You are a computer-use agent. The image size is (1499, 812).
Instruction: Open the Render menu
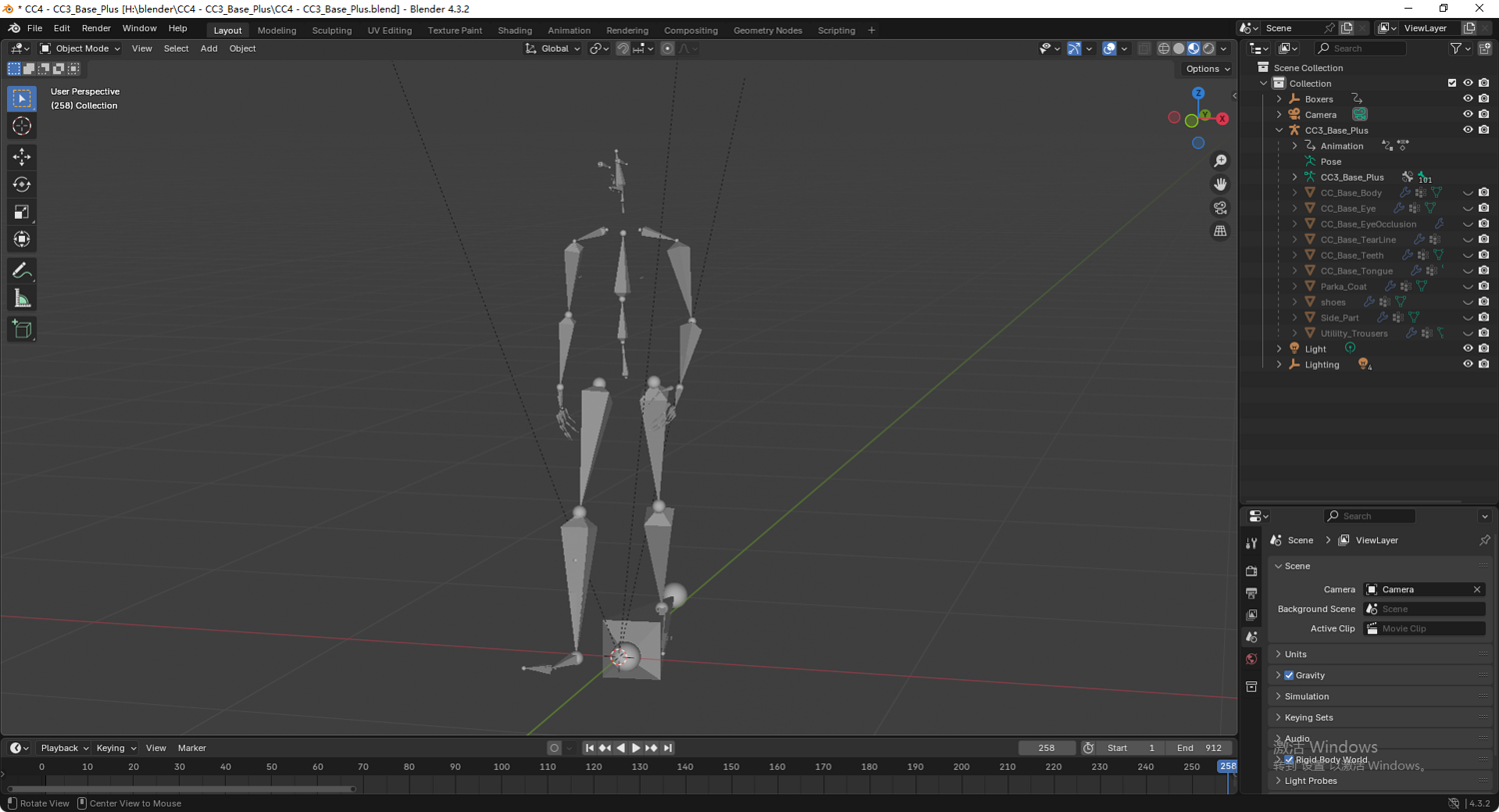96,28
